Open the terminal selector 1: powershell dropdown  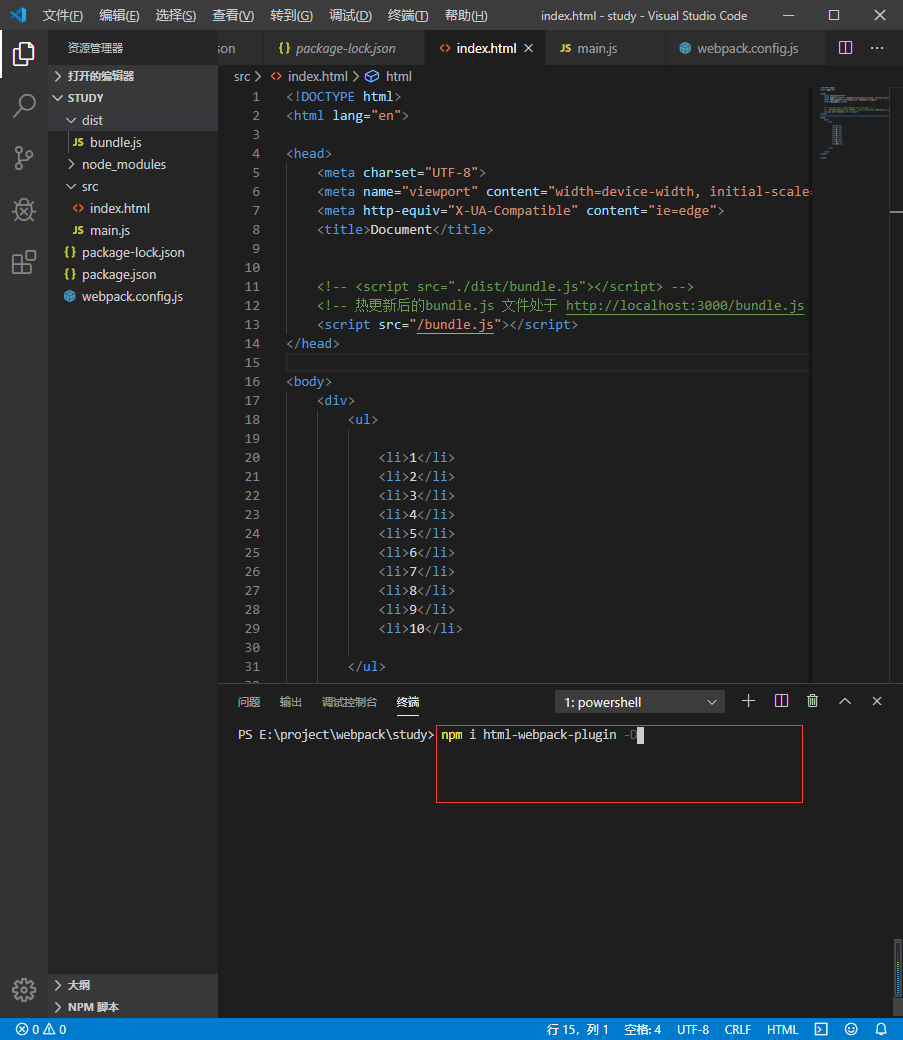coord(640,702)
